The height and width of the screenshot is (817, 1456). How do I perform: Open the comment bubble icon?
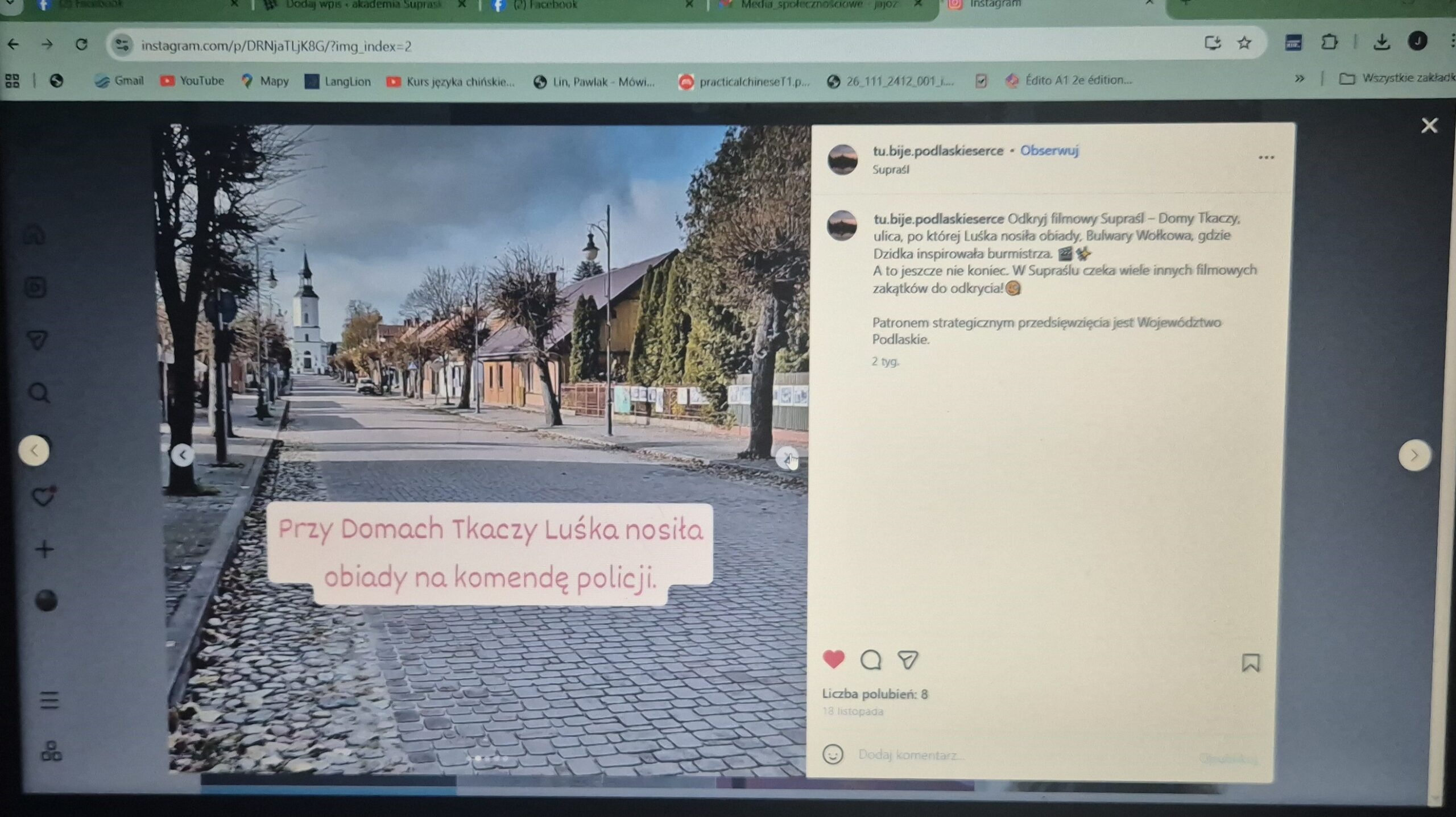click(x=870, y=660)
